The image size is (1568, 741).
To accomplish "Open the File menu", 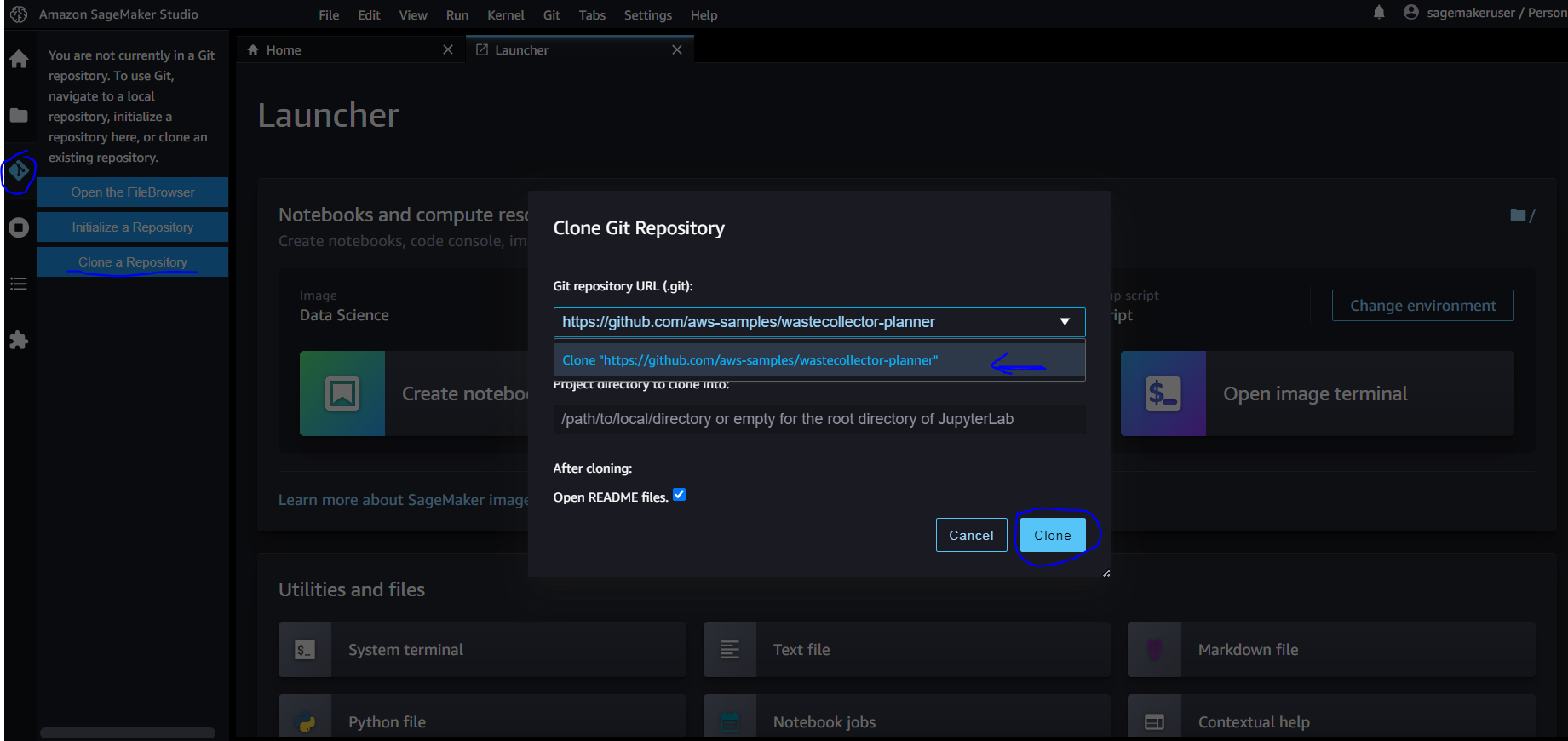I will tap(329, 15).
